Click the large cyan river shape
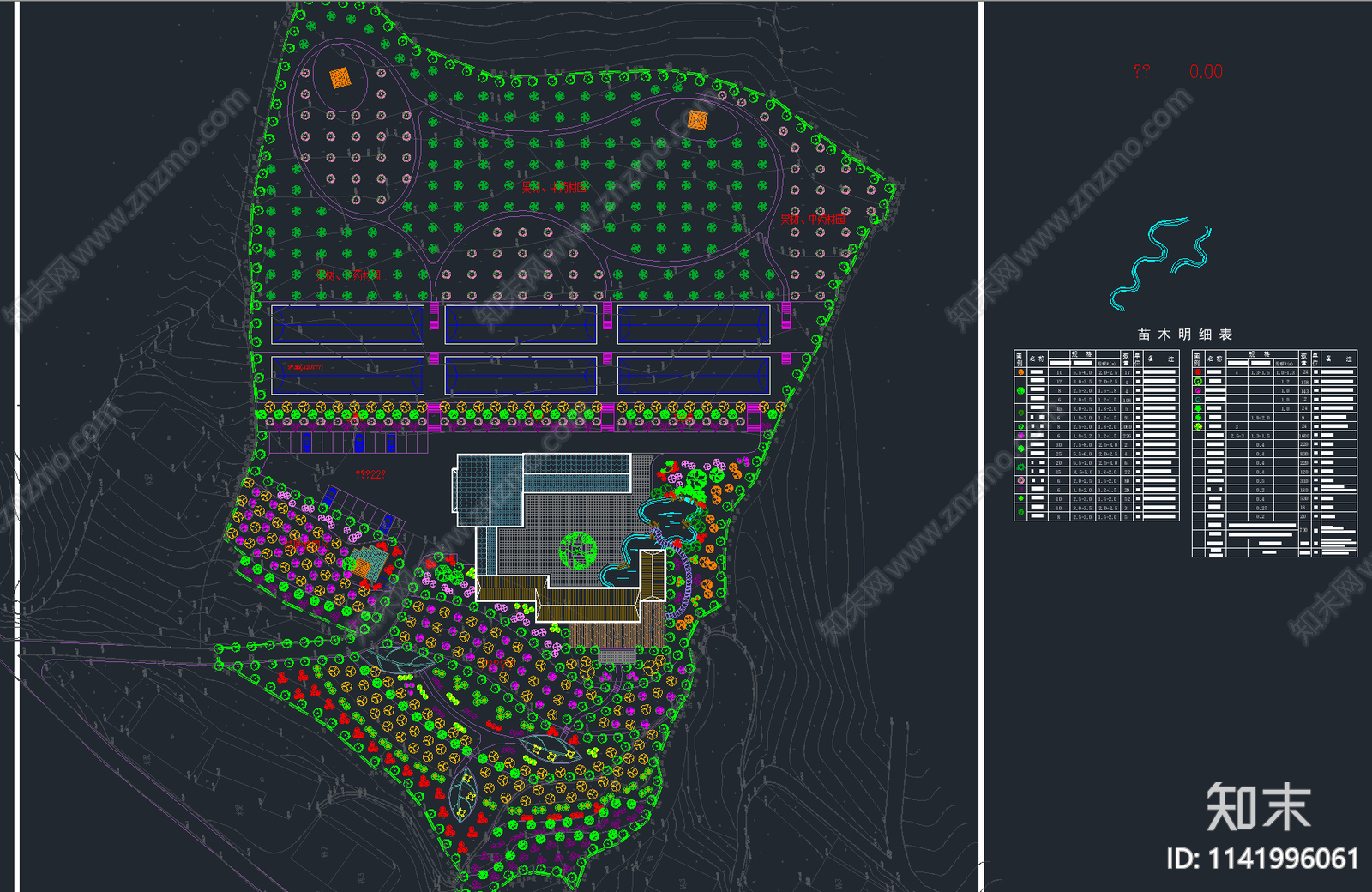 tap(1149, 262)
